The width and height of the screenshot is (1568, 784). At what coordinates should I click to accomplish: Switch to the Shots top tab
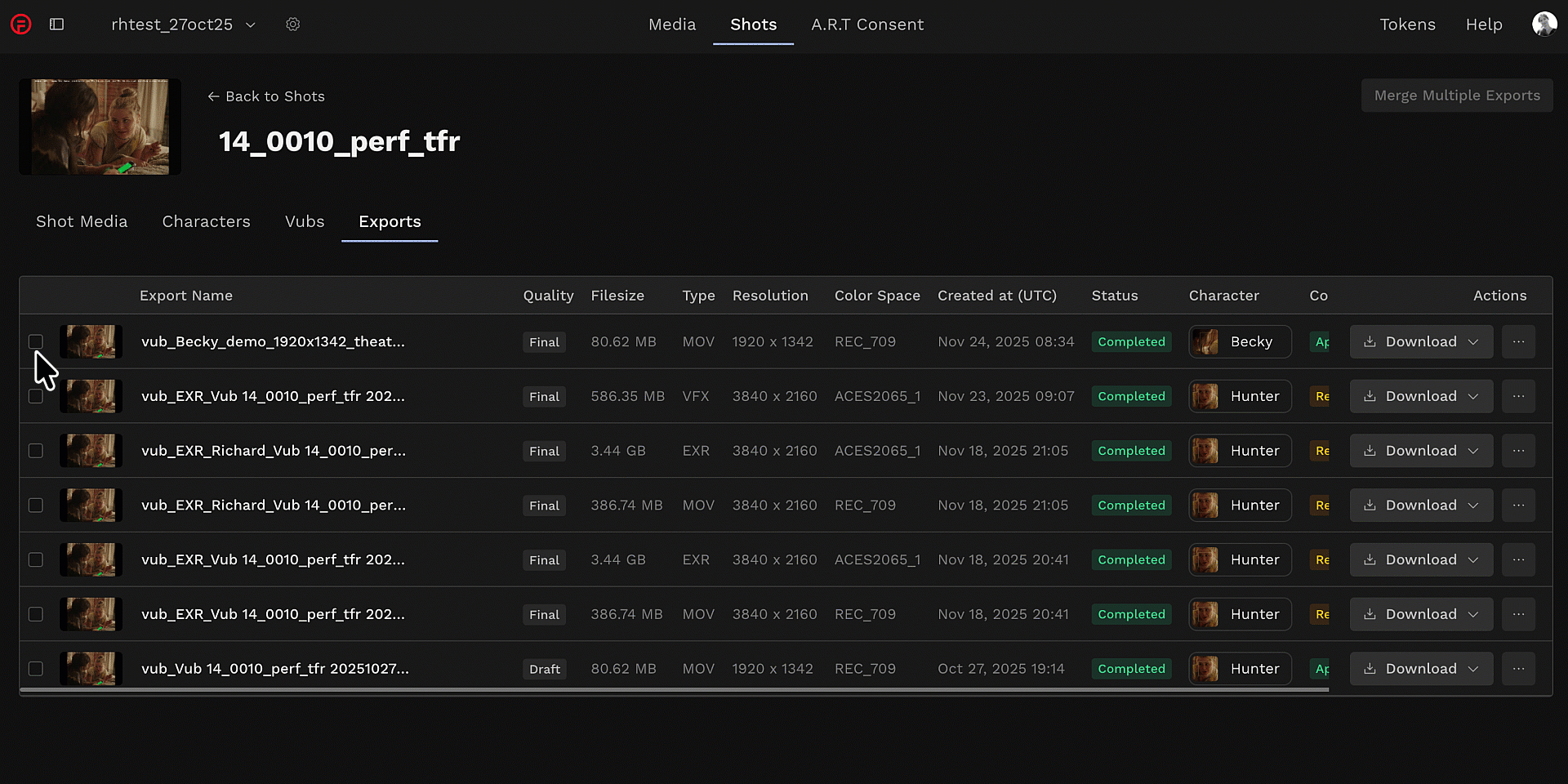pyautogui.click(x=753, y=24)
